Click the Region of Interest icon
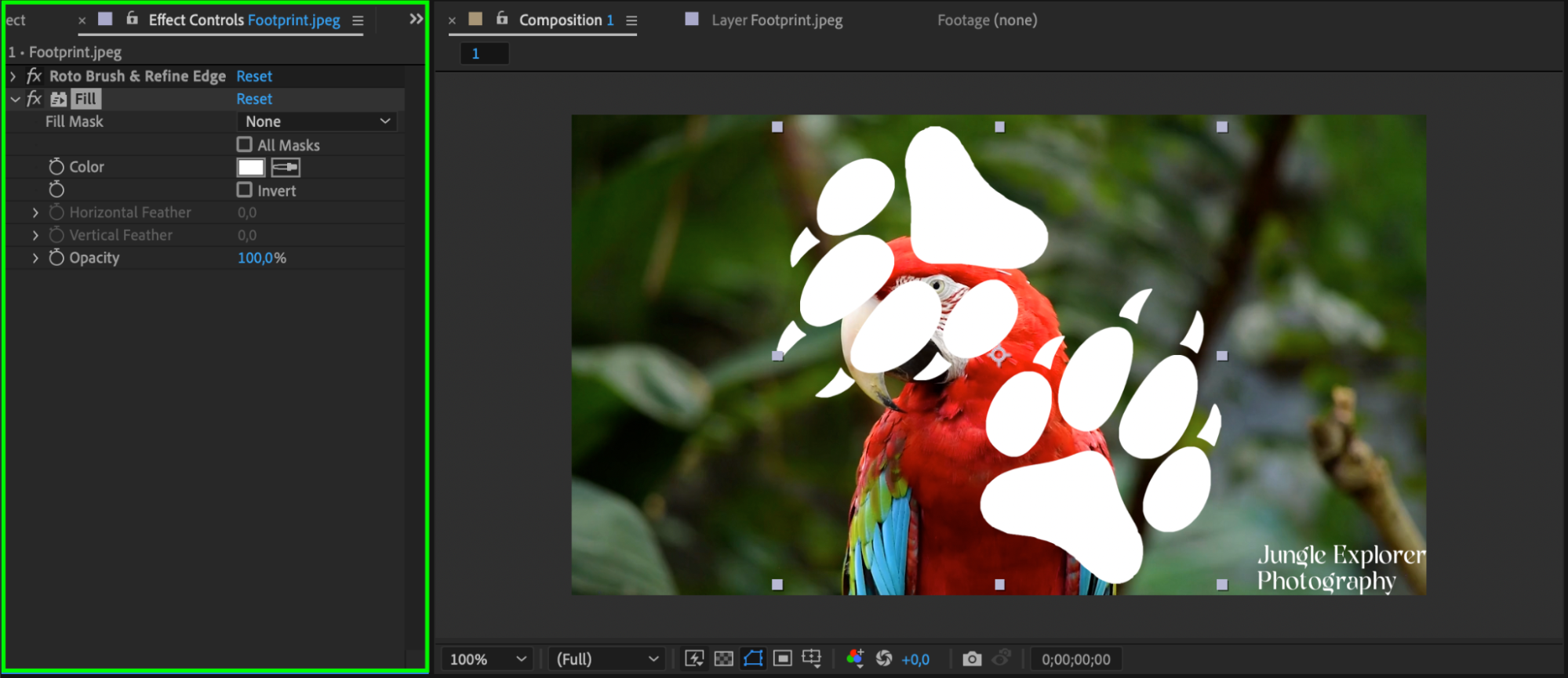Image resolution: width=1568 pixels, height=678 pixels. click(x=782, y=658)
